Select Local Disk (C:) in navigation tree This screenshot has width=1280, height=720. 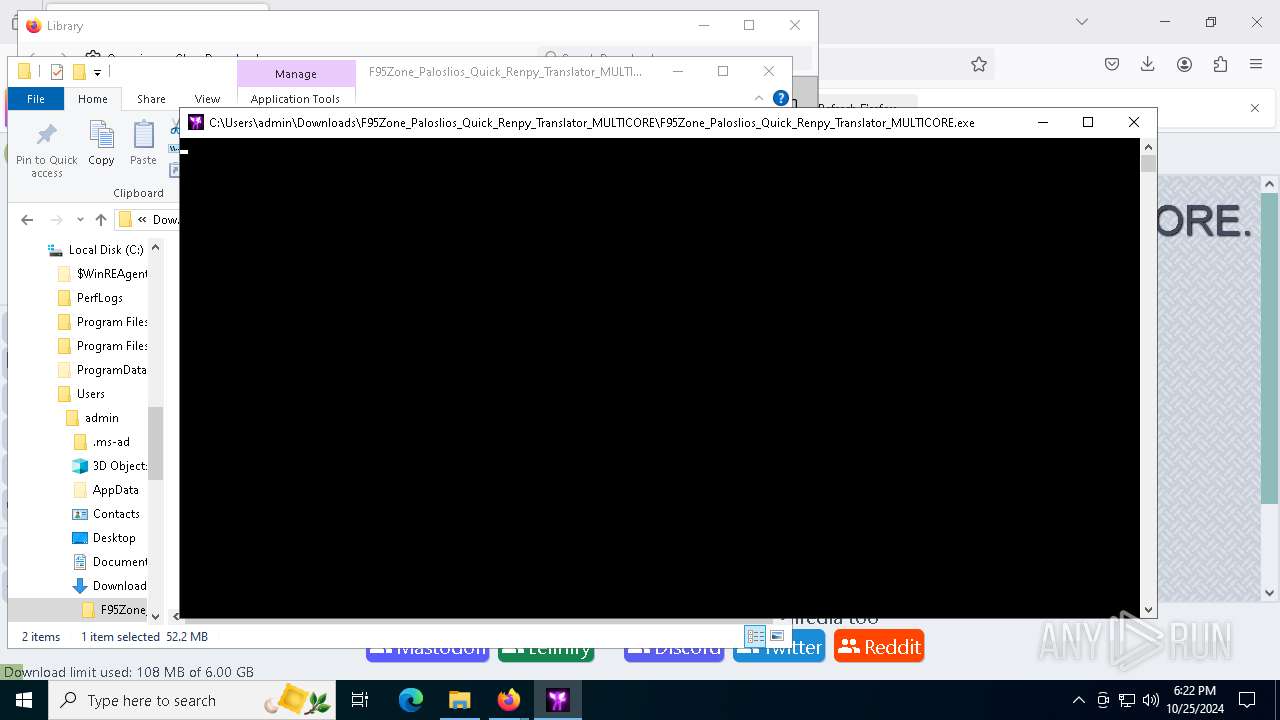click(106, 250)
